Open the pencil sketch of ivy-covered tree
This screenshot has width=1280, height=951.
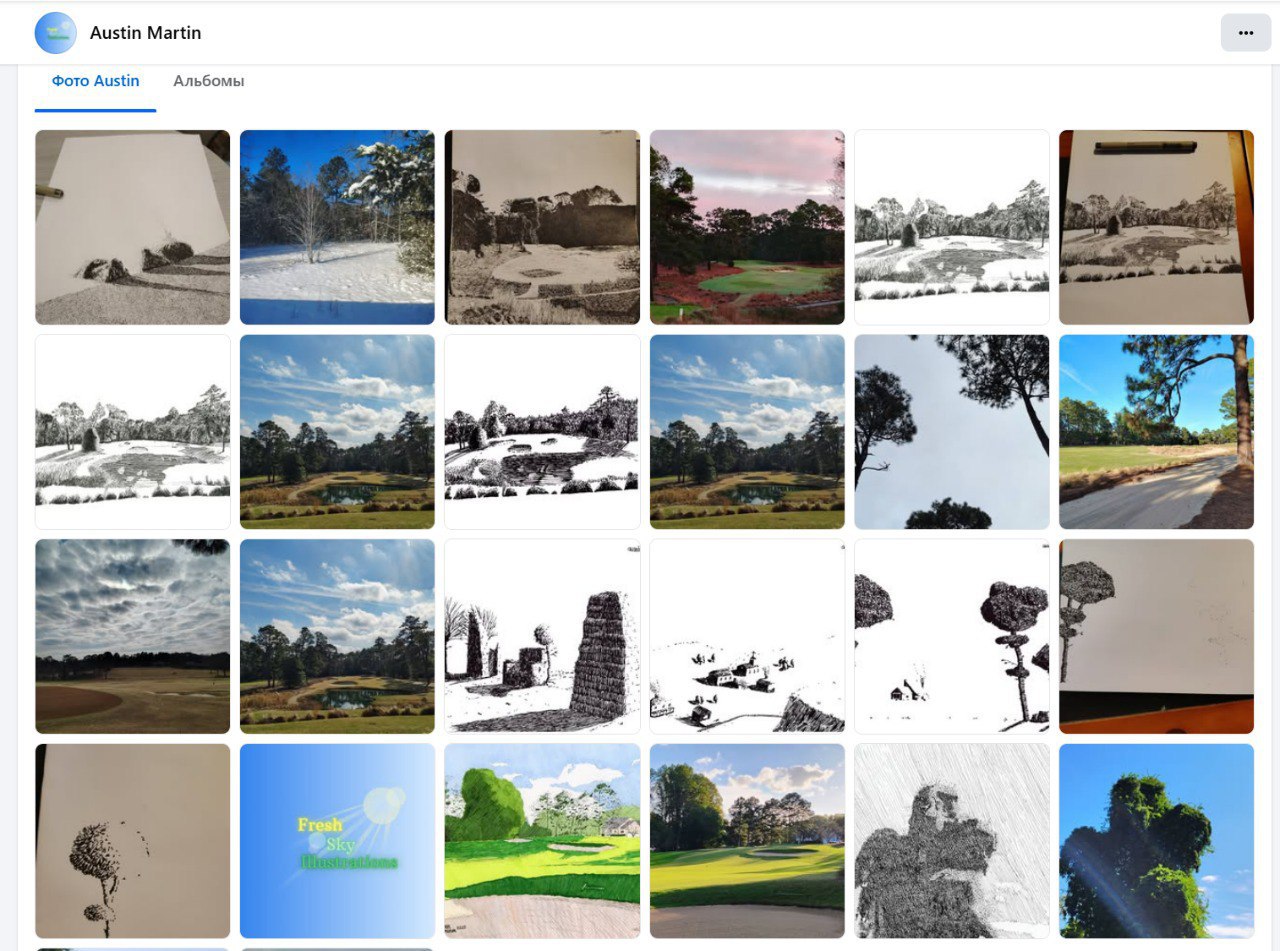pos(951,840)
